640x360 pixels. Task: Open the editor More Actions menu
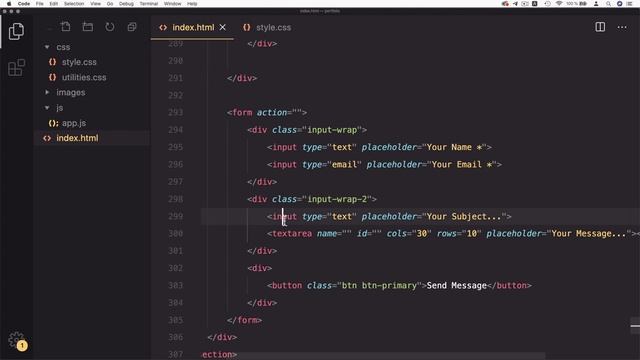pyautogui.click(x=622, y=27)
